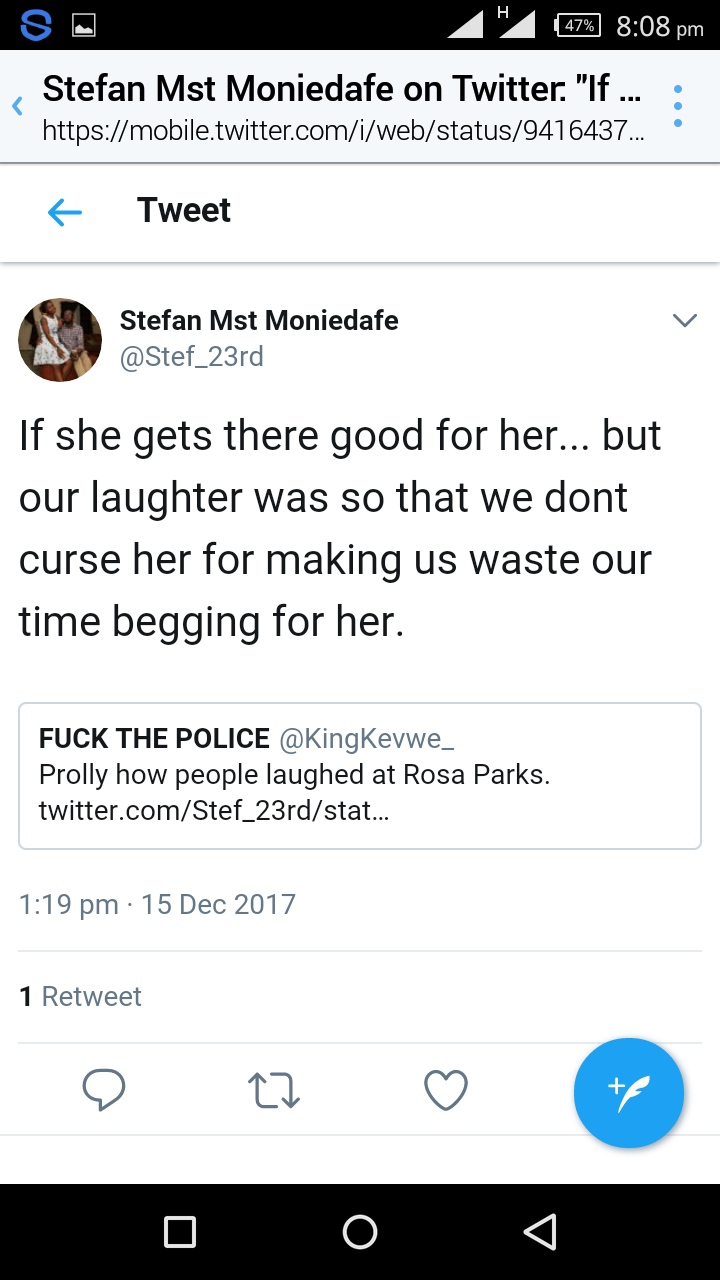Expand tweet options with the down chevron
Screen dimensions: 720x1280
[685, 321]
